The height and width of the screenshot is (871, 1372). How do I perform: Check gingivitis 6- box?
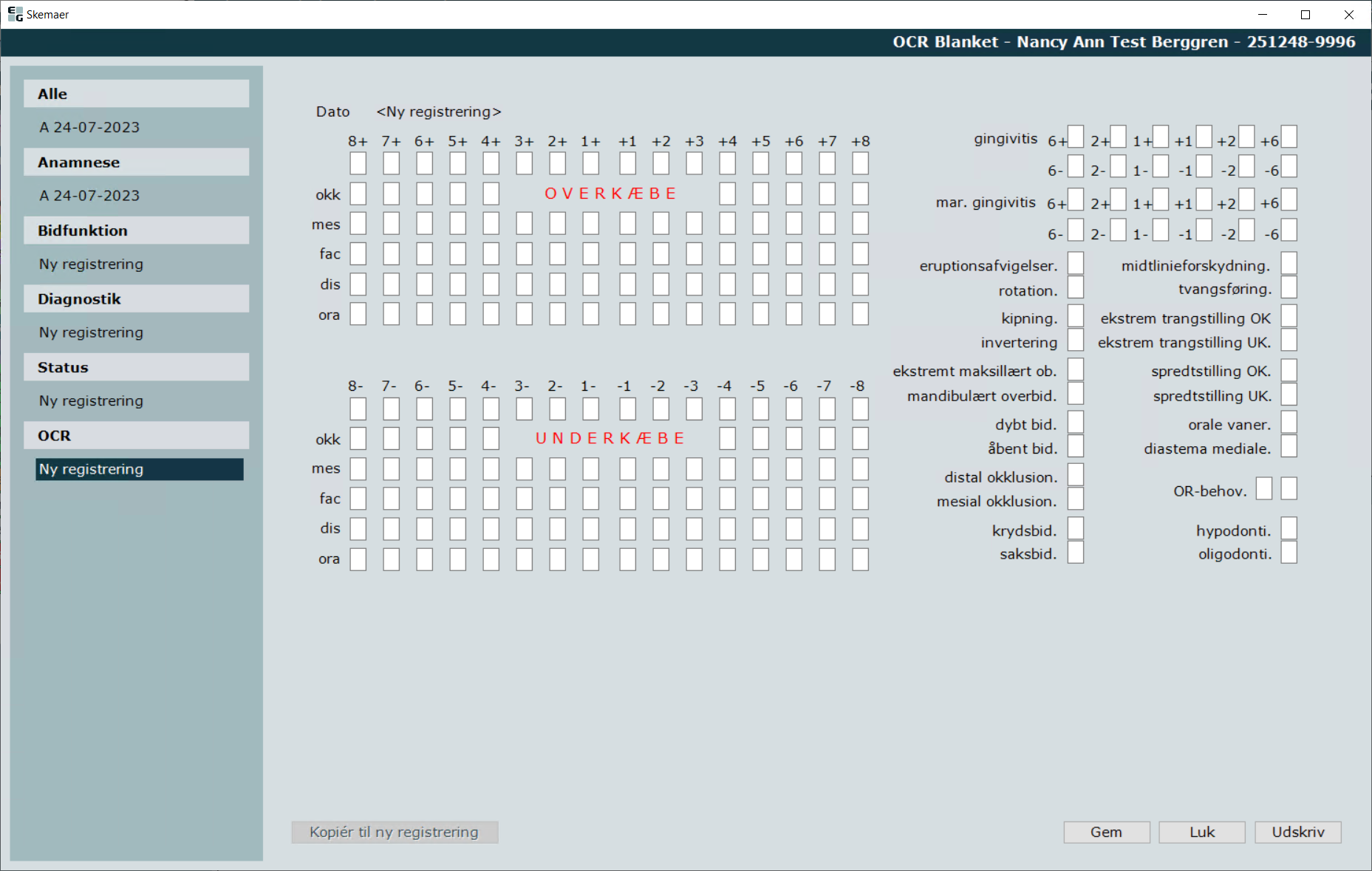1076,166
